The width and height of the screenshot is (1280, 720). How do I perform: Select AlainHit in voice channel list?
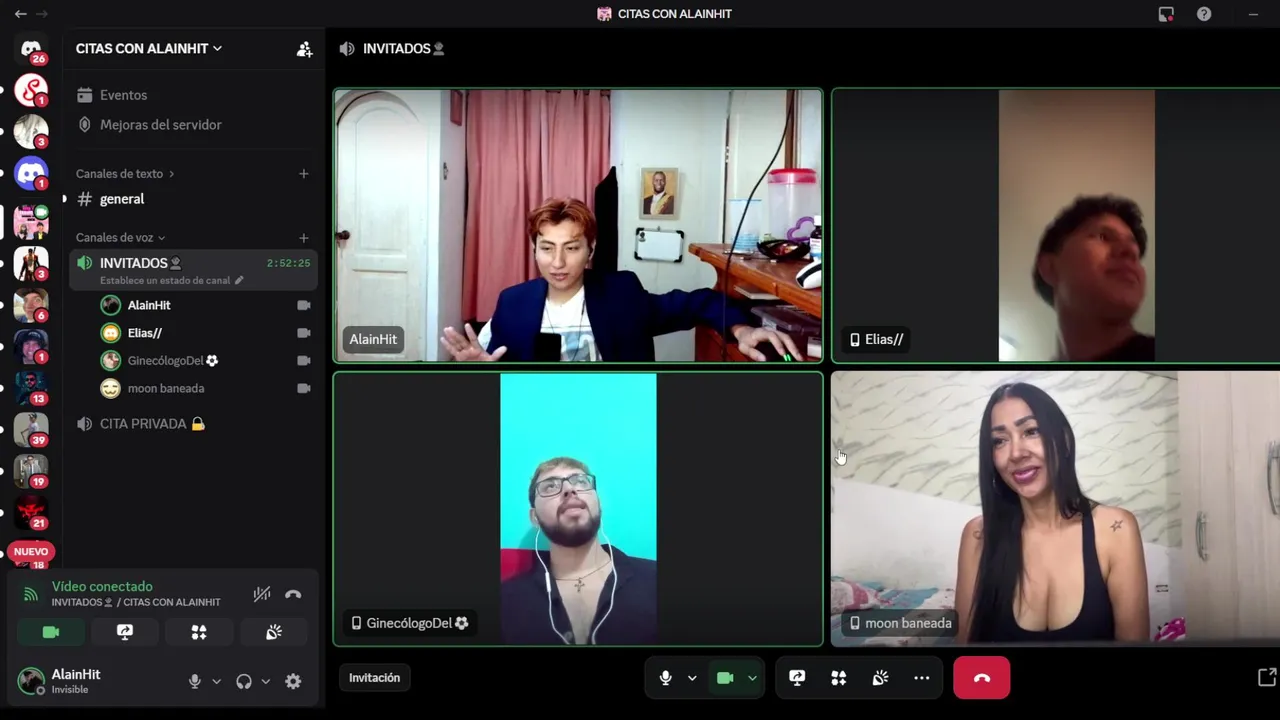click(149, 305)
